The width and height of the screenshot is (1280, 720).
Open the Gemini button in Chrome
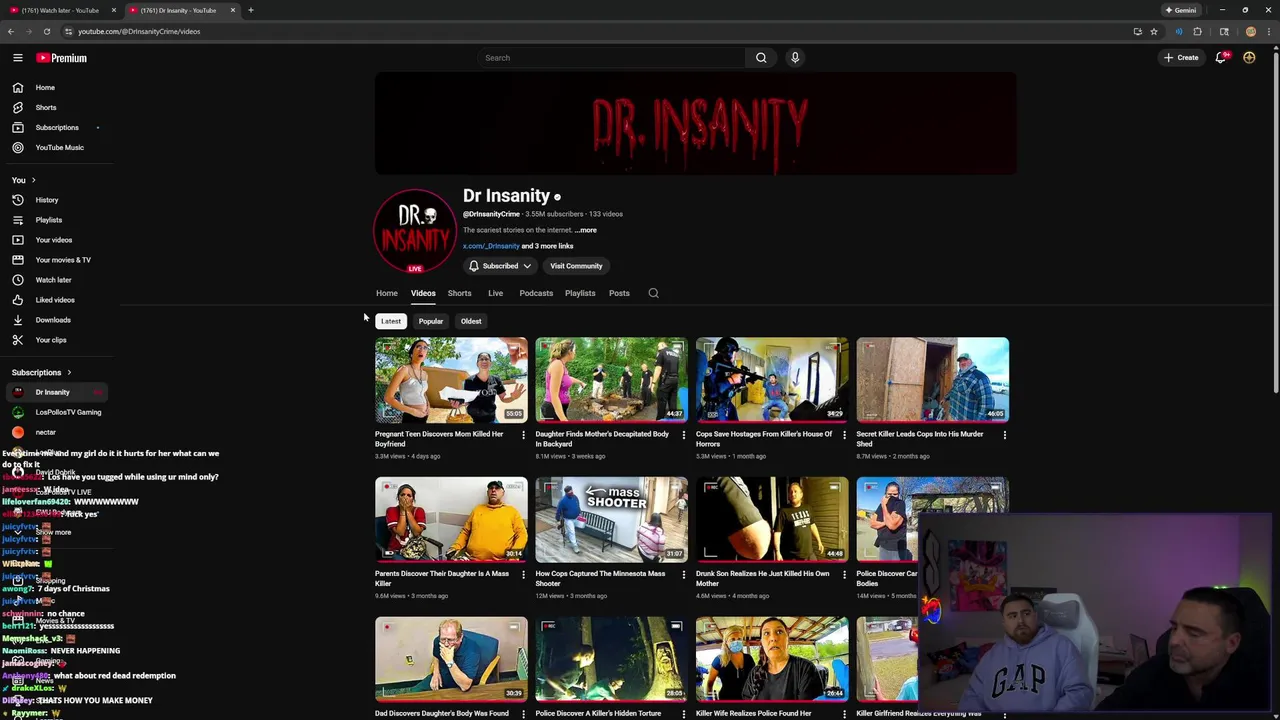[x=1180, y=10]
